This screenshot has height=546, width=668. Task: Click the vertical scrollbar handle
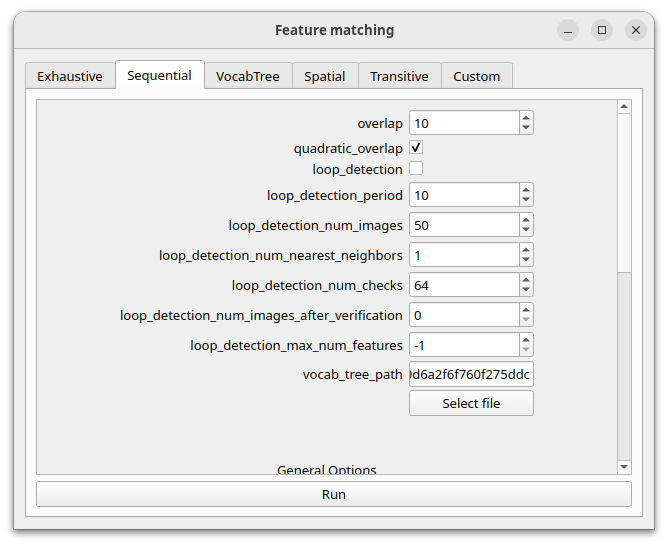624,190
